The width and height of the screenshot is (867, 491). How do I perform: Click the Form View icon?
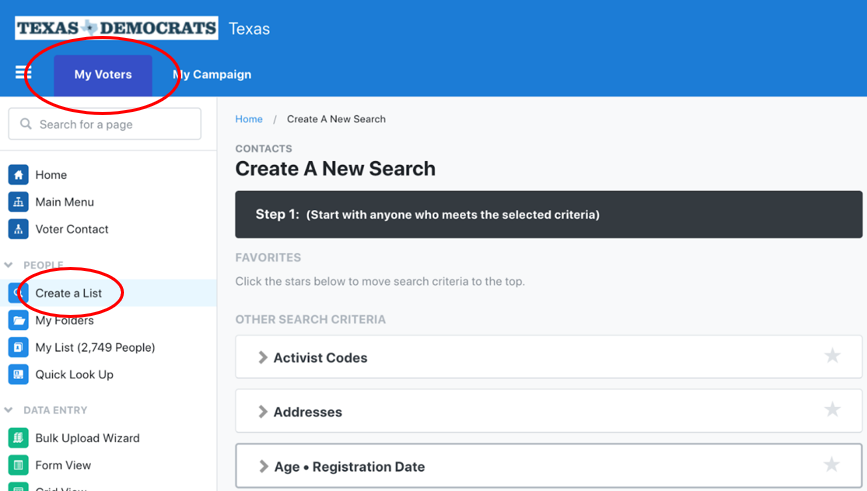[18, 465]
